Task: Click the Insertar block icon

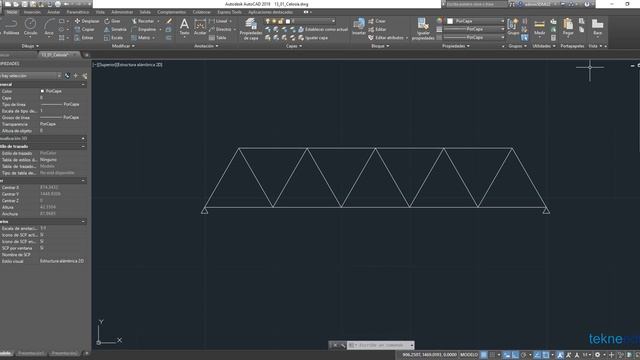Action: coord(359,27)
